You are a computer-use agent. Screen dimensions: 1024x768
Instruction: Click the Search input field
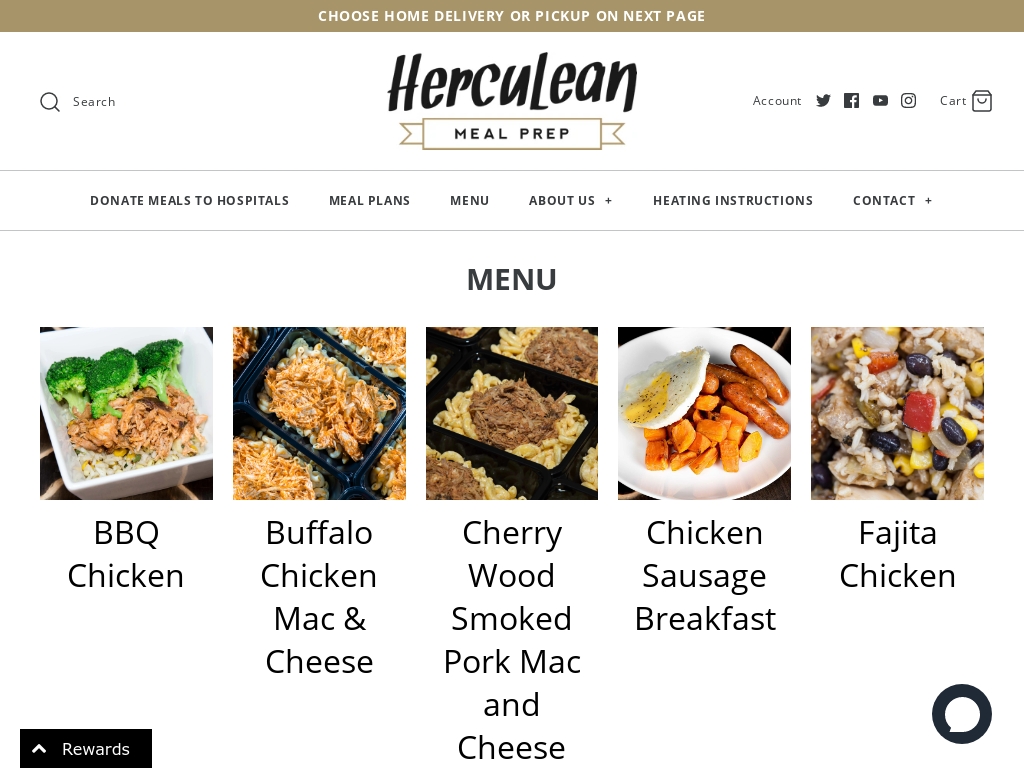click(x=94, y=102)
